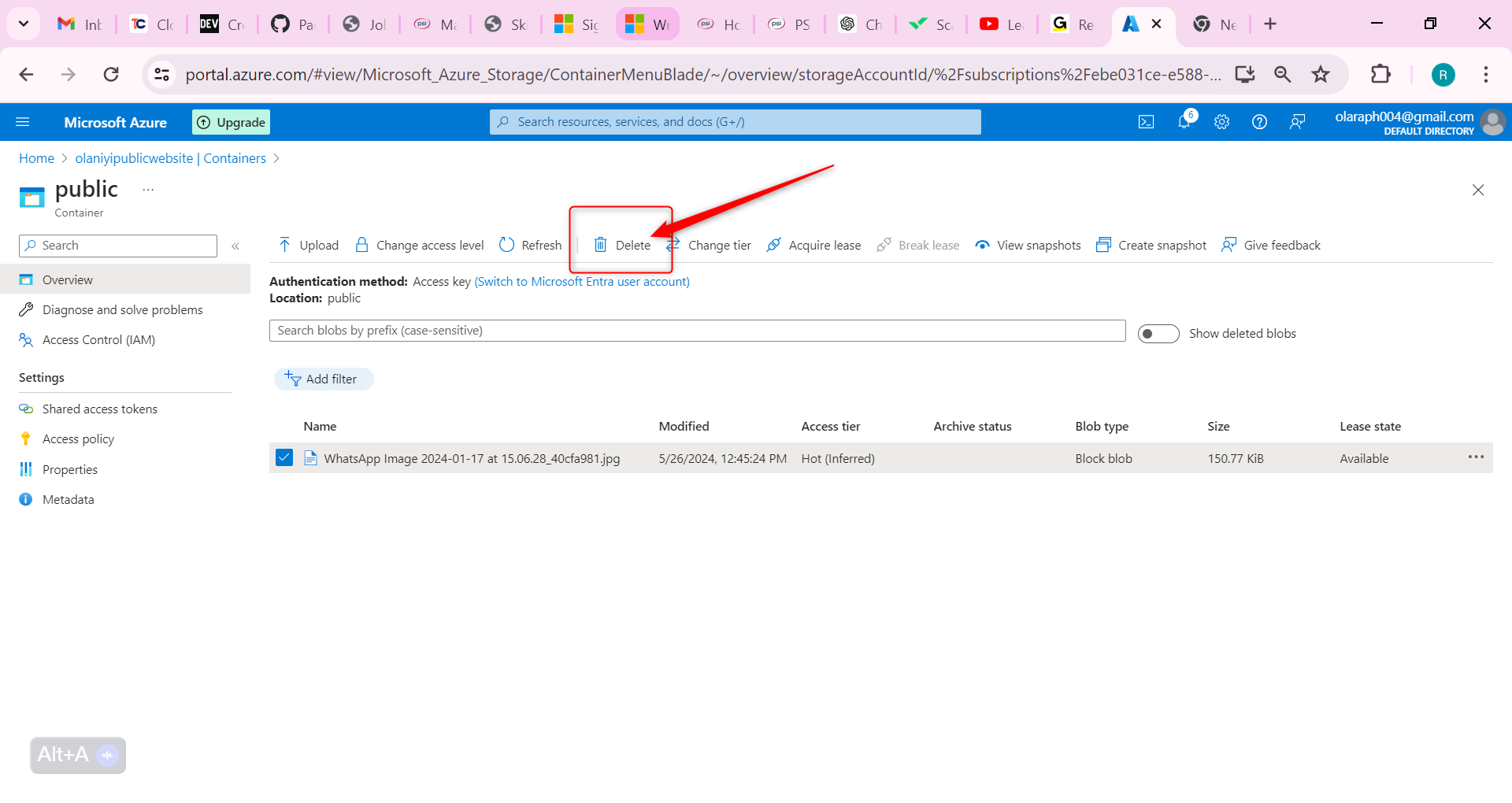Click Break lease
Image resolution: width=1512 pixels, height=803 pixels.
point(918,245)
